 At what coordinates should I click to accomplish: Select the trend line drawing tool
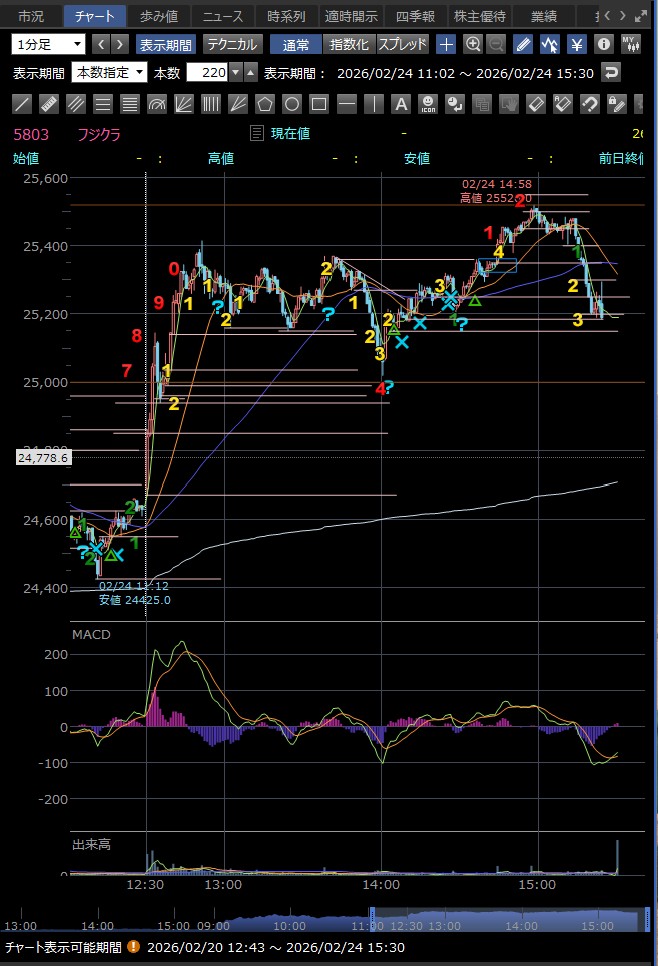coord(22,103)
